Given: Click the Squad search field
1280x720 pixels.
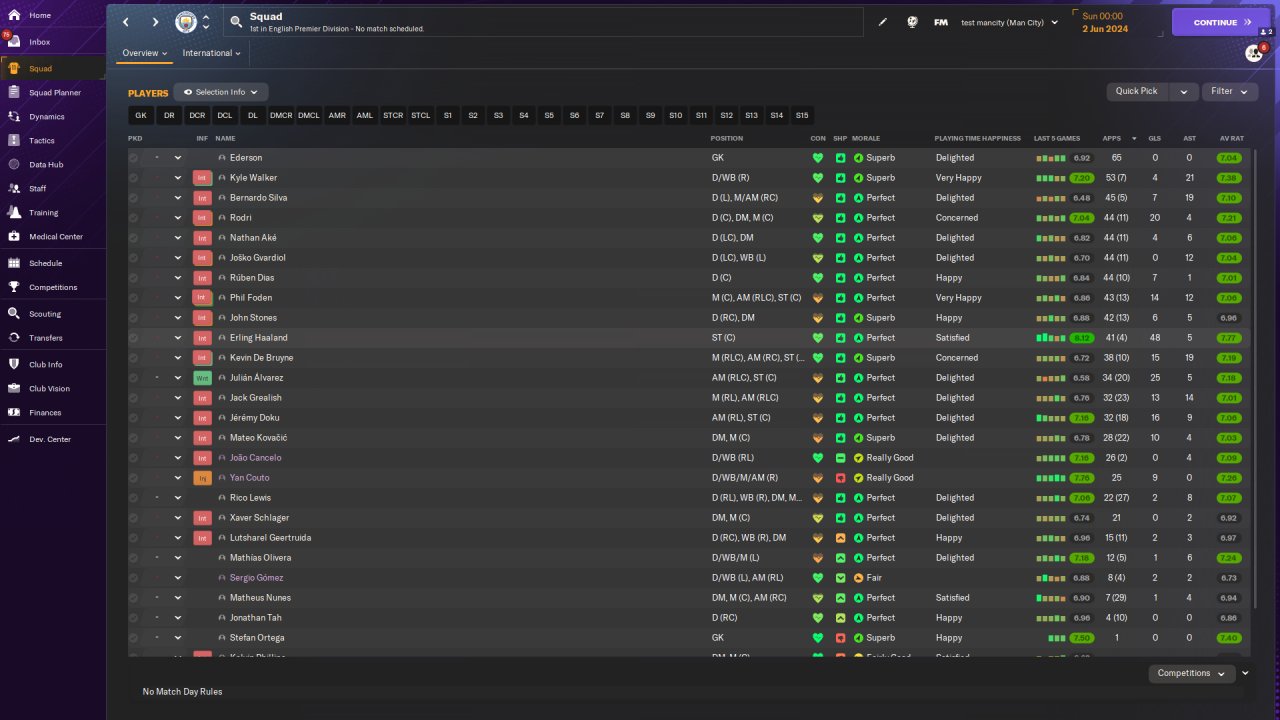Looking at the screenshot, I should pos(543,22).
